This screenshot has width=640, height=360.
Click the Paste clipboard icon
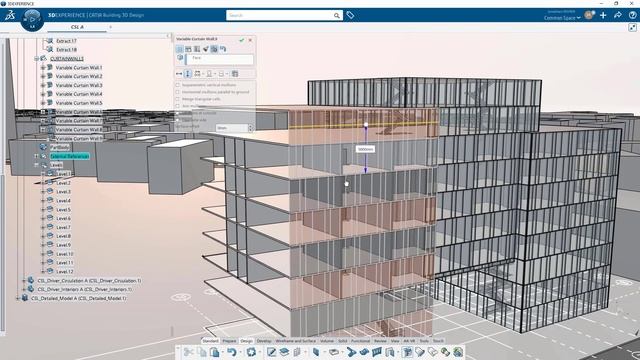(x=215, y=352)
